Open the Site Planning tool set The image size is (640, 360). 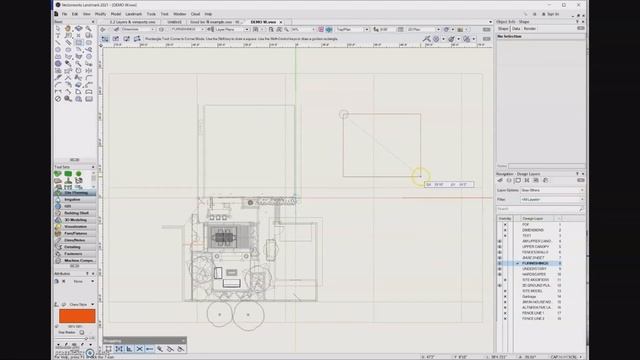coord(76,193)
